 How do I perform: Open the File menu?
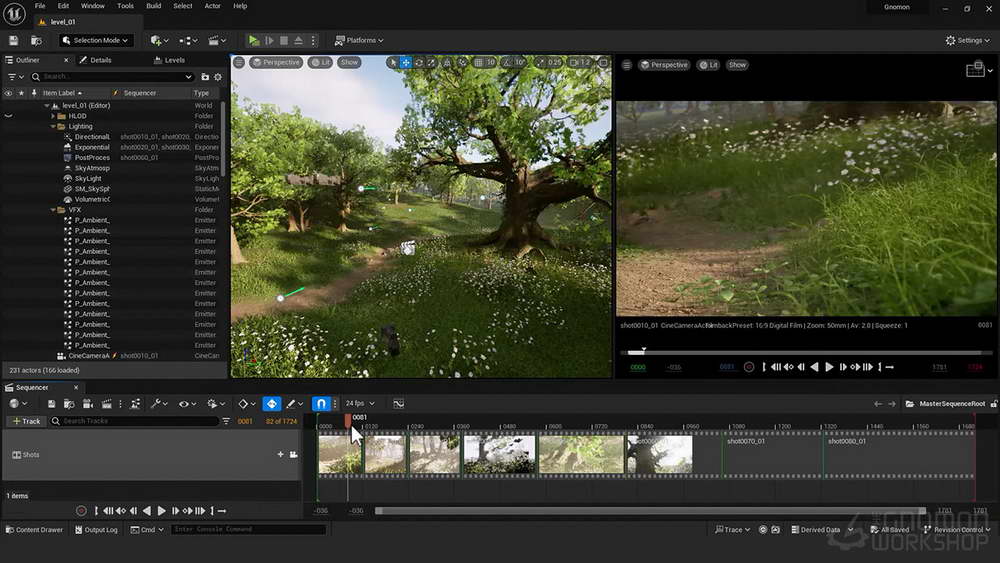[40, 6]
